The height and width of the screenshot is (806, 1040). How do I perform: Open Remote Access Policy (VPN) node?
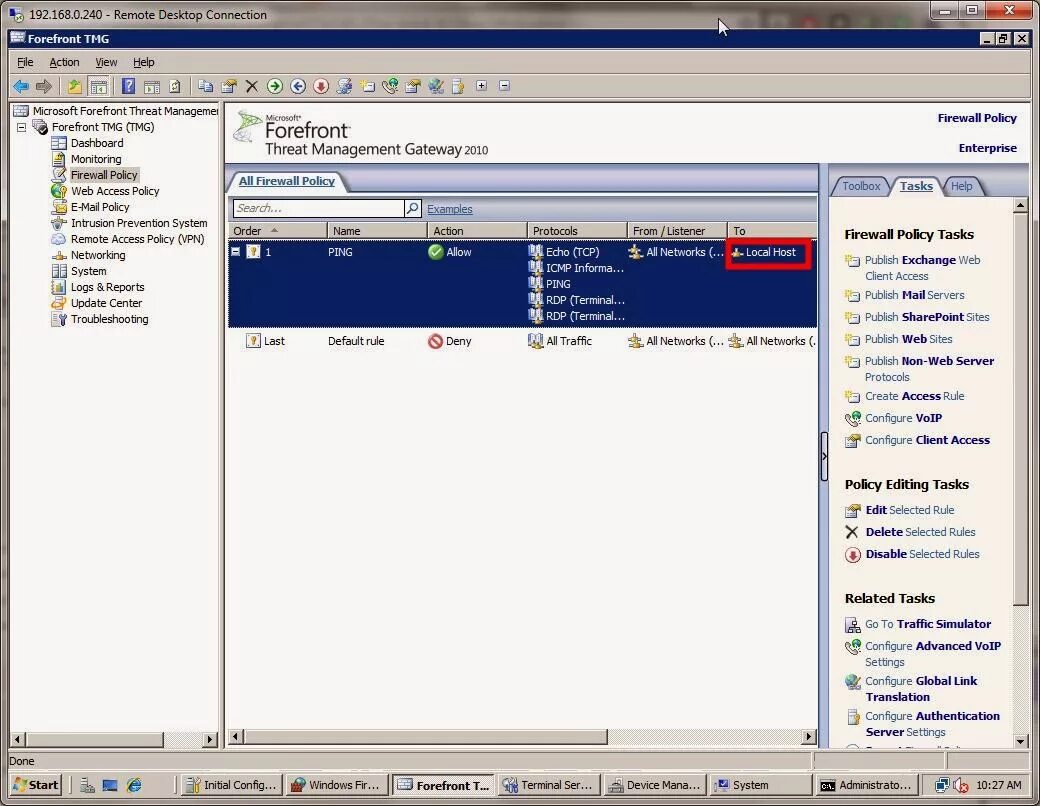pos(137,239)
